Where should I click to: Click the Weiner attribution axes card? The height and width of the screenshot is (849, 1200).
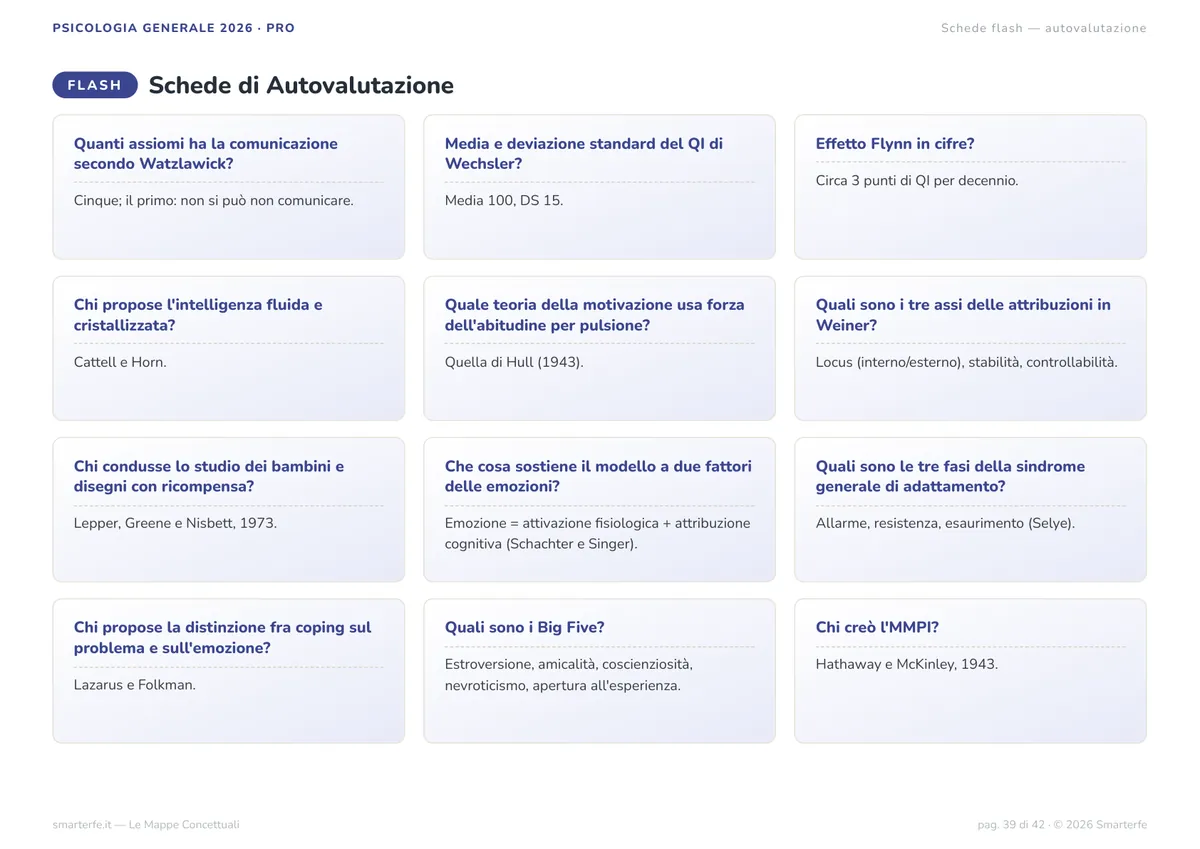pos(971,349)
